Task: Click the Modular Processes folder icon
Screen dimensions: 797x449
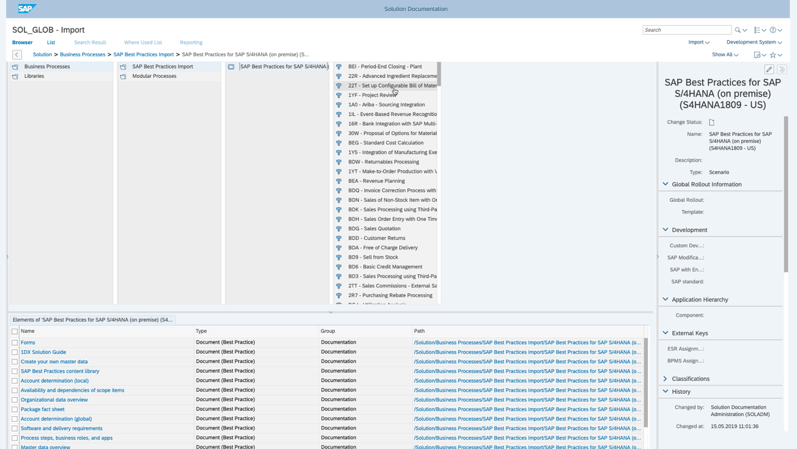Action: coord(123,76)
